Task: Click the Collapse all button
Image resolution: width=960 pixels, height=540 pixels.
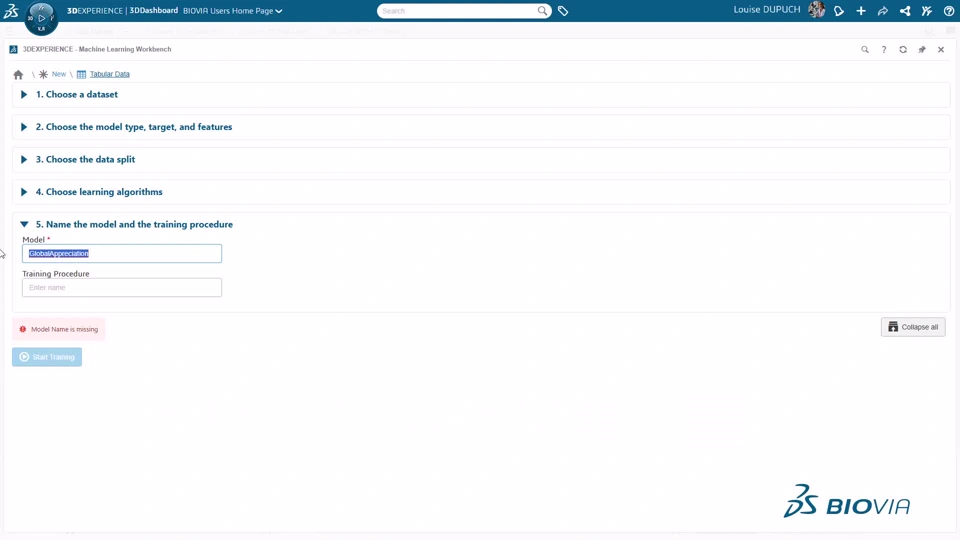Action: 913,327
